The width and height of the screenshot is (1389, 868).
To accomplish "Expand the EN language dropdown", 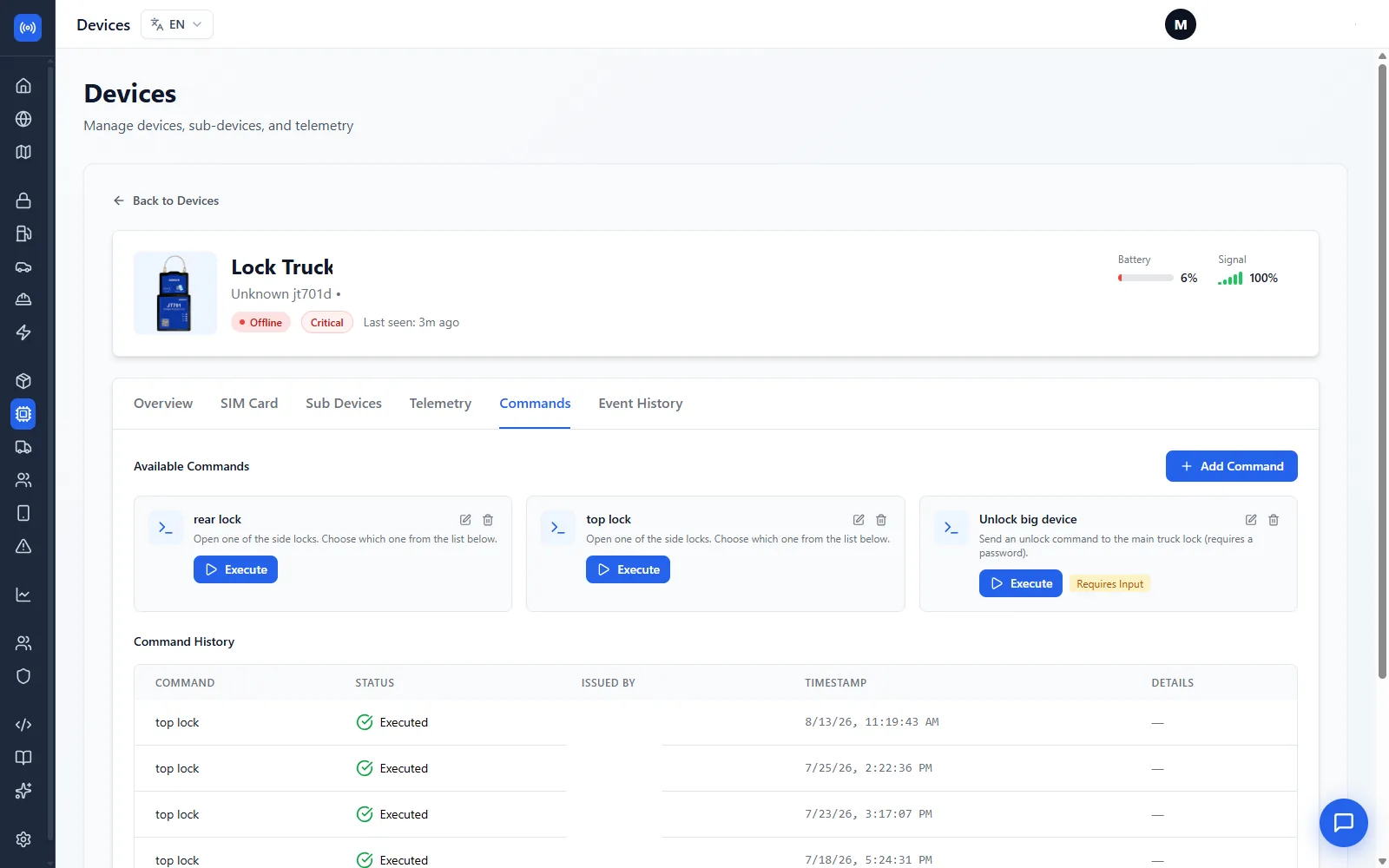I will click(x=177, y=24).
